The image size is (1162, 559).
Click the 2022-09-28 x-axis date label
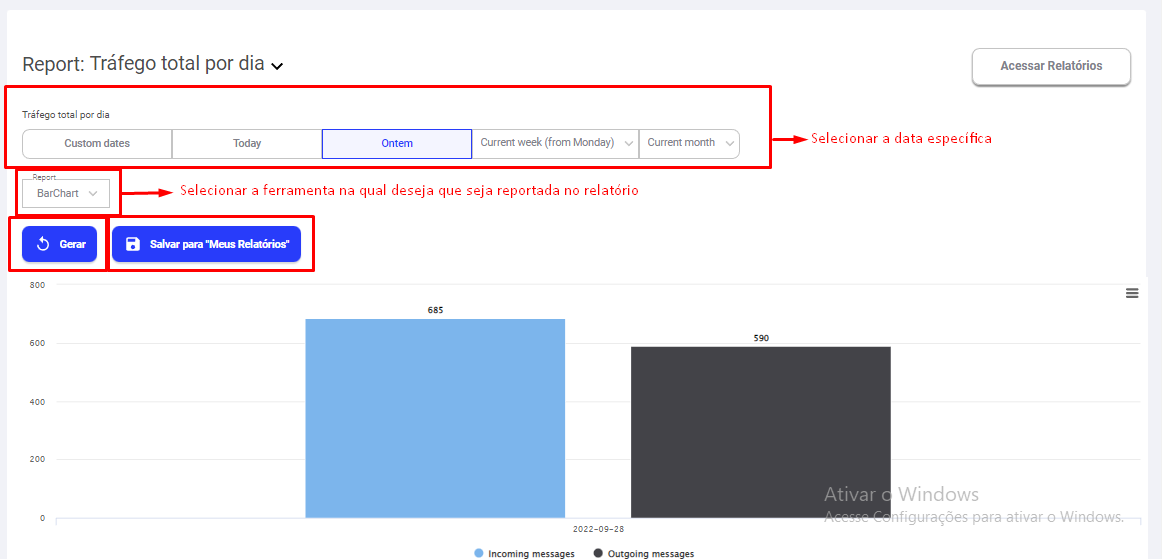pos(598,529)
